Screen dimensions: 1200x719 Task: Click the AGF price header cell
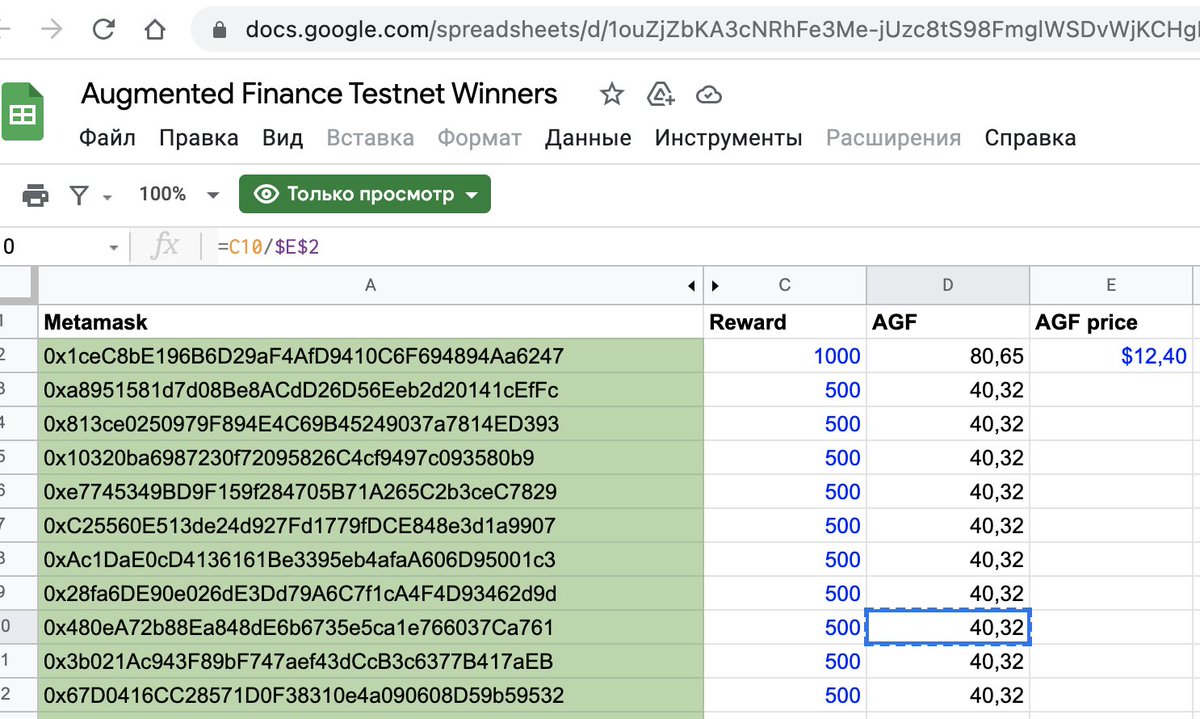pyautogui.click(x=1111, y=322)
